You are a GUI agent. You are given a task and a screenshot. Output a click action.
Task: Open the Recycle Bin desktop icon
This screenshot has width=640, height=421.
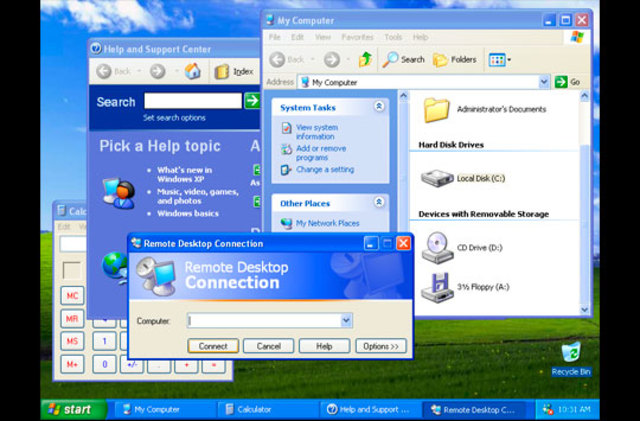pos(571,358)
